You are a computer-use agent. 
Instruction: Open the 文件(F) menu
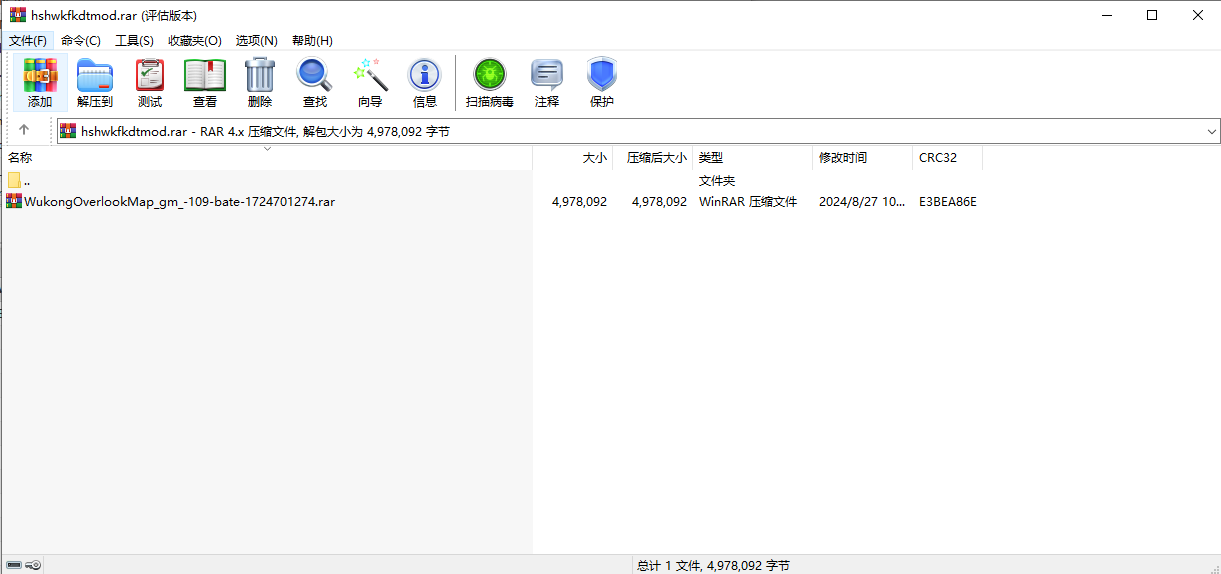click(28, 40)
